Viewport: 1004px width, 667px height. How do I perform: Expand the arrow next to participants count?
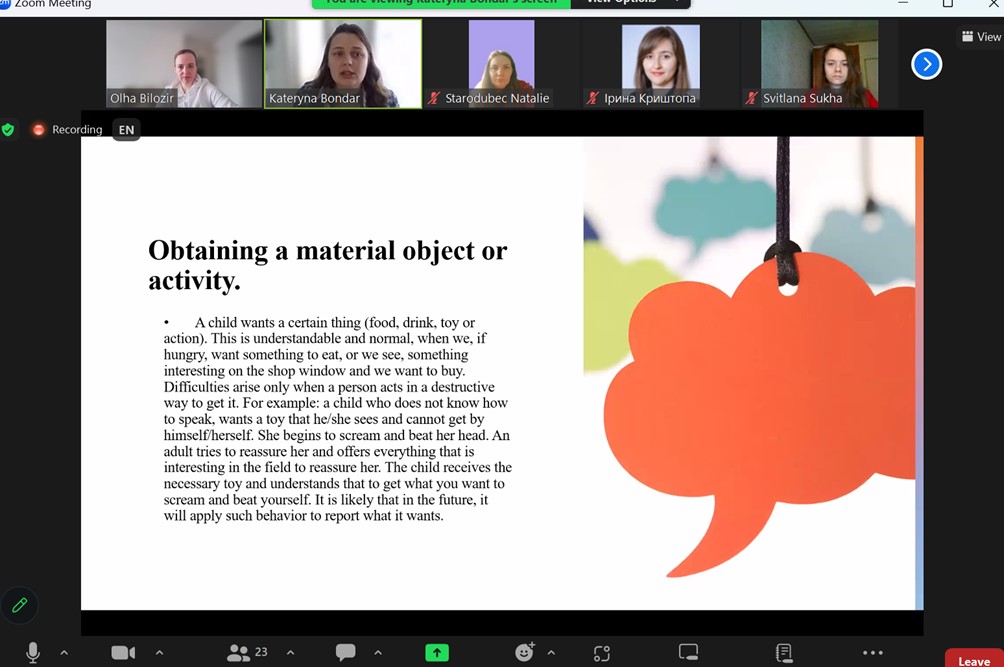click(290, 653)
